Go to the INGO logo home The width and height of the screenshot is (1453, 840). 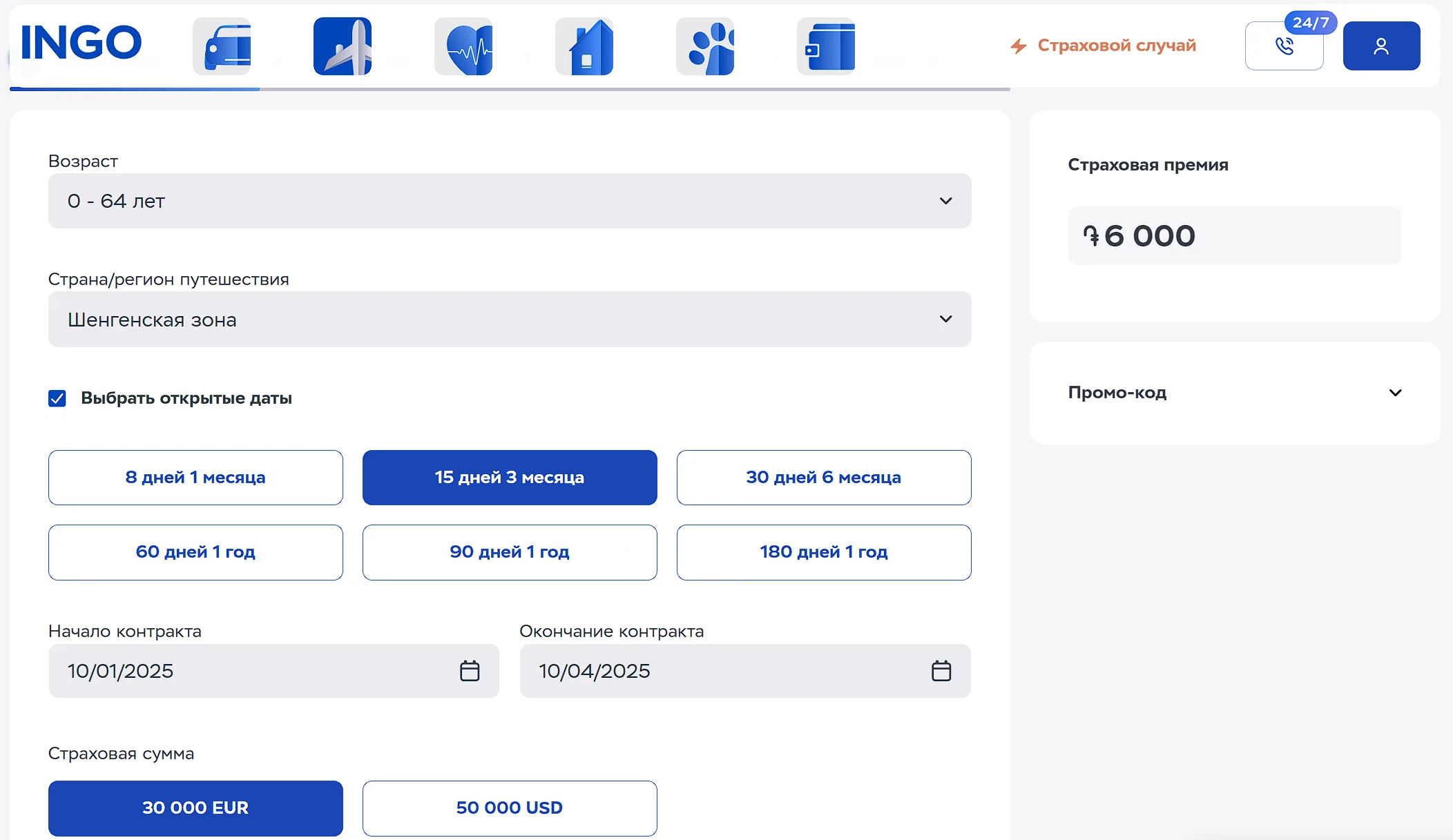click(81, 43)
